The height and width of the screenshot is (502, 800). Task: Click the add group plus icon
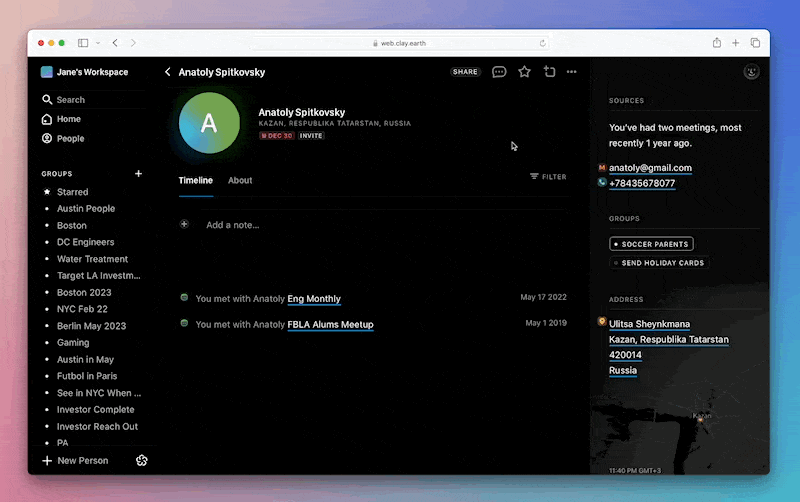(138, 174)
